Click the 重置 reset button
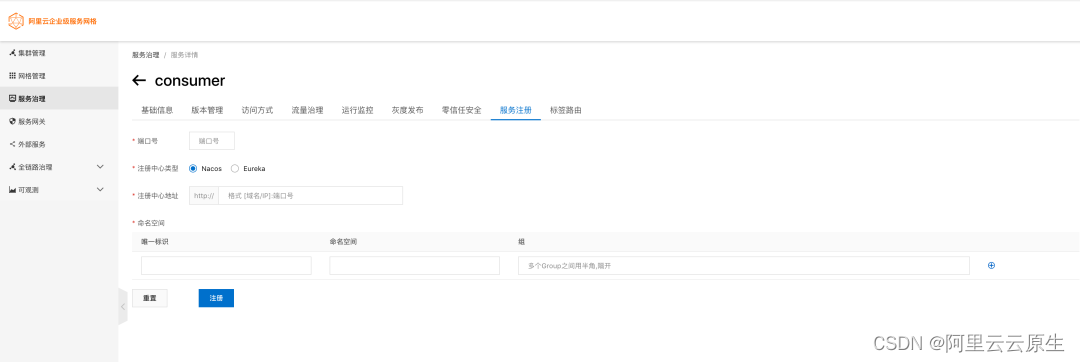 (x=149, y=298)
